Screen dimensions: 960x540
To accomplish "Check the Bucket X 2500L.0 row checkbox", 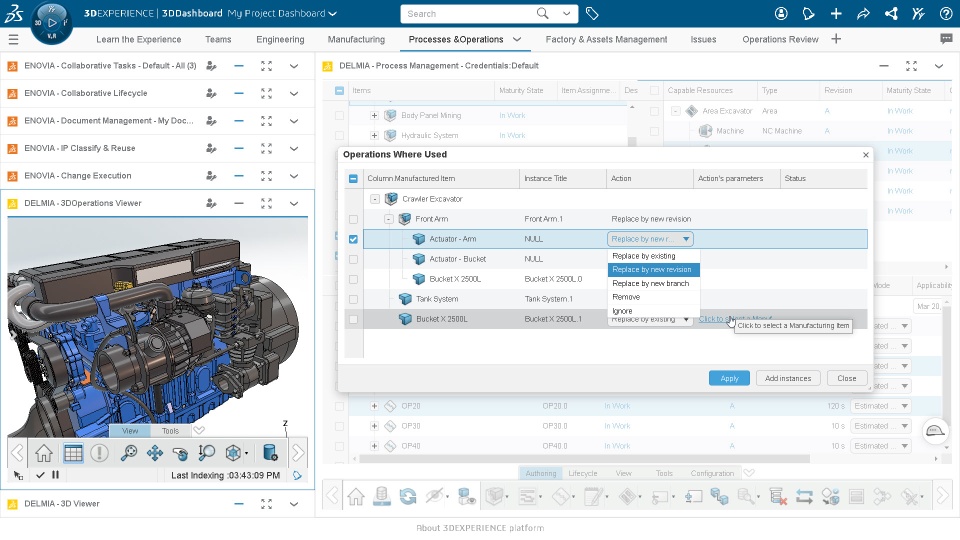I will coord(353,279).
